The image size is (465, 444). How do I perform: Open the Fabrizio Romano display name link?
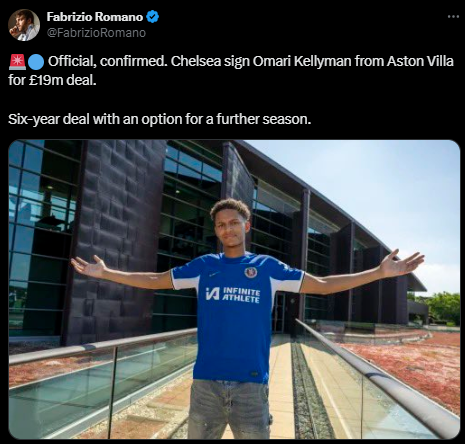click(x=95, y=17)
